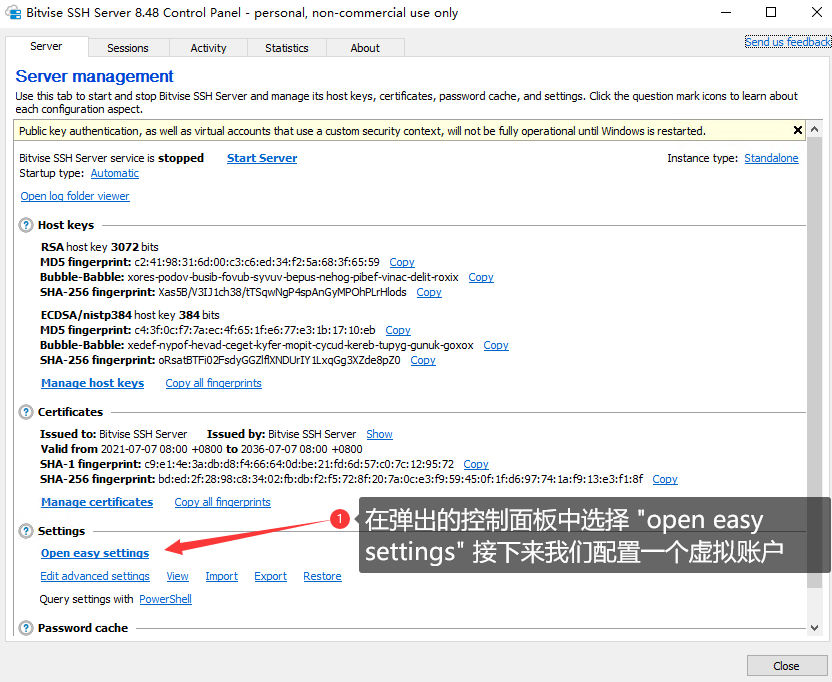This screenshot has height=682, width=832.
Task: Switch to the Sessions tab
Action: (128, 48)
